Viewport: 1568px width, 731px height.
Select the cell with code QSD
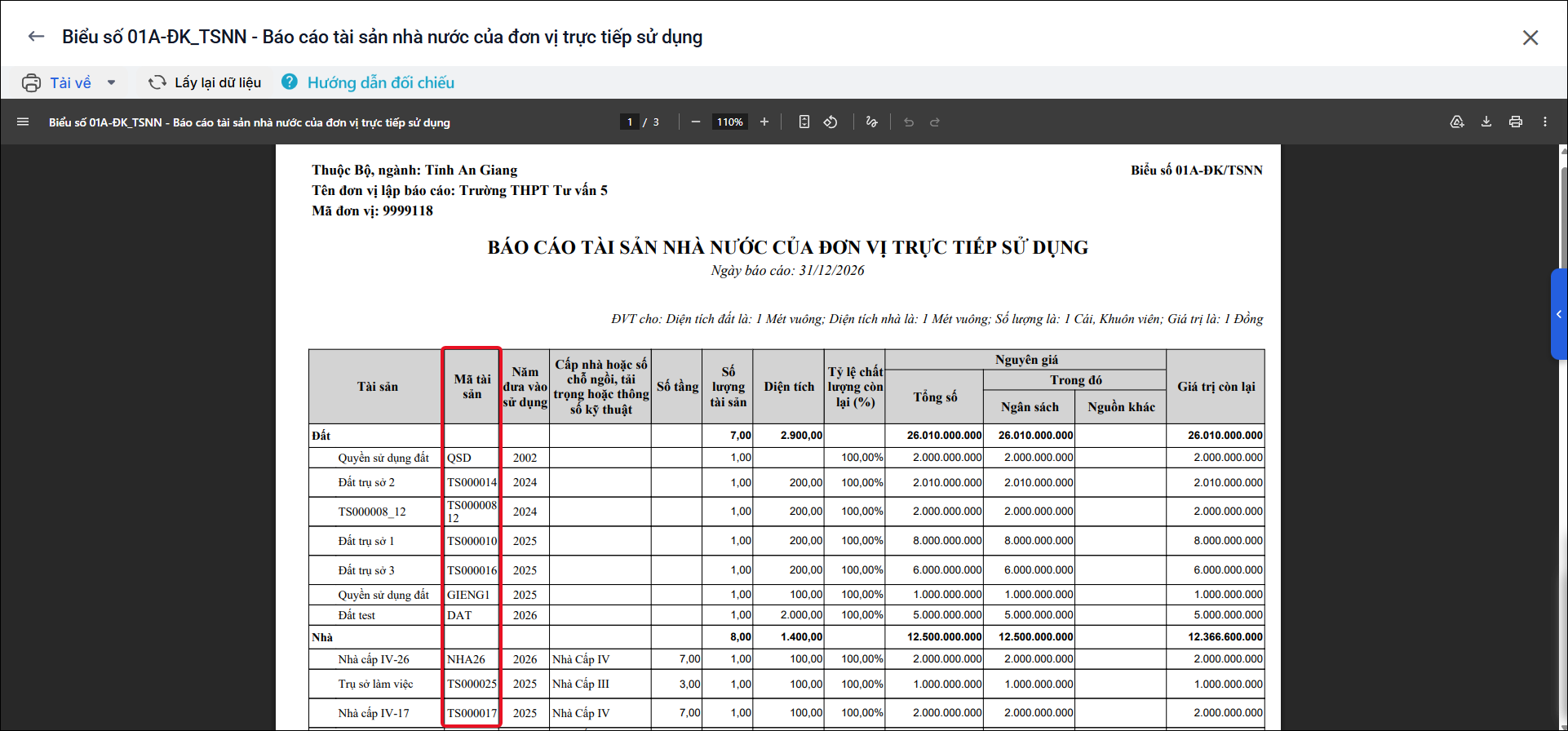472,458
